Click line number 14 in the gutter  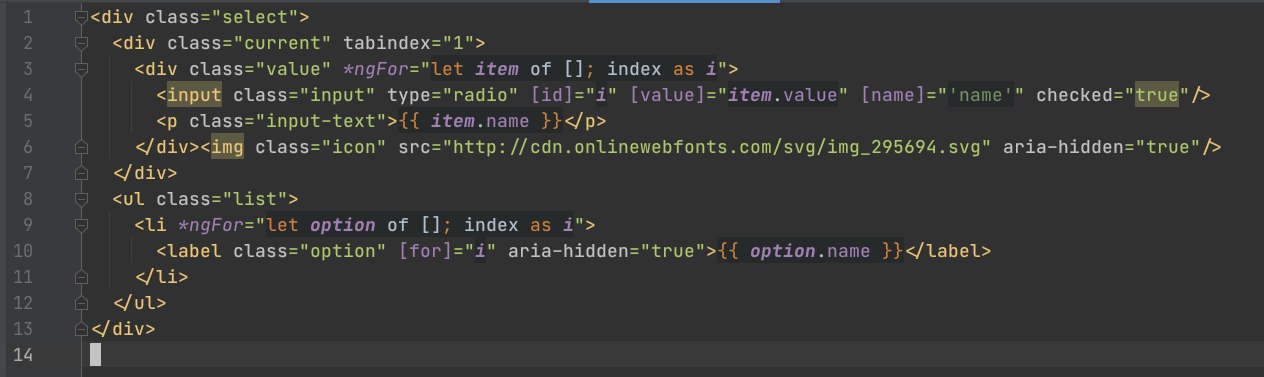22,354
